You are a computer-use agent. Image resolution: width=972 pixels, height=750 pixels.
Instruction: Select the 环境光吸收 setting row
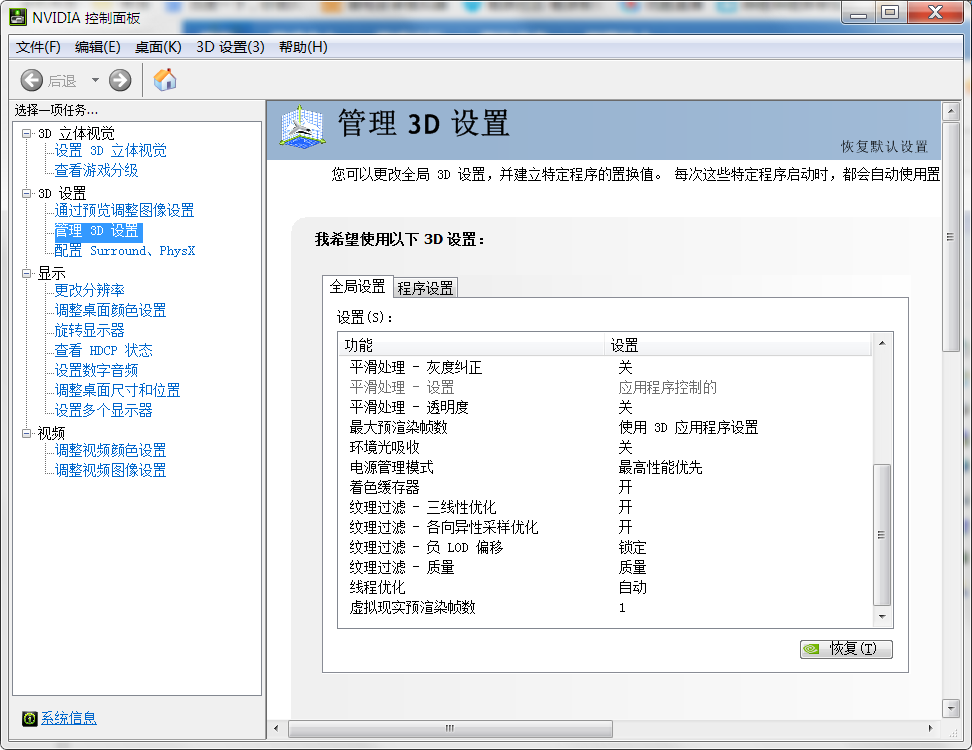(x=384, y=447)
